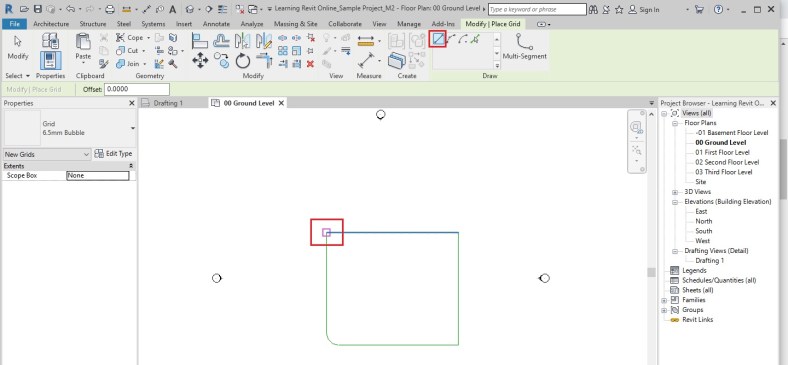Click the favorites star icon
This screenshot has height=365, width=788.
pyautogui.click(x=619, y=9)
